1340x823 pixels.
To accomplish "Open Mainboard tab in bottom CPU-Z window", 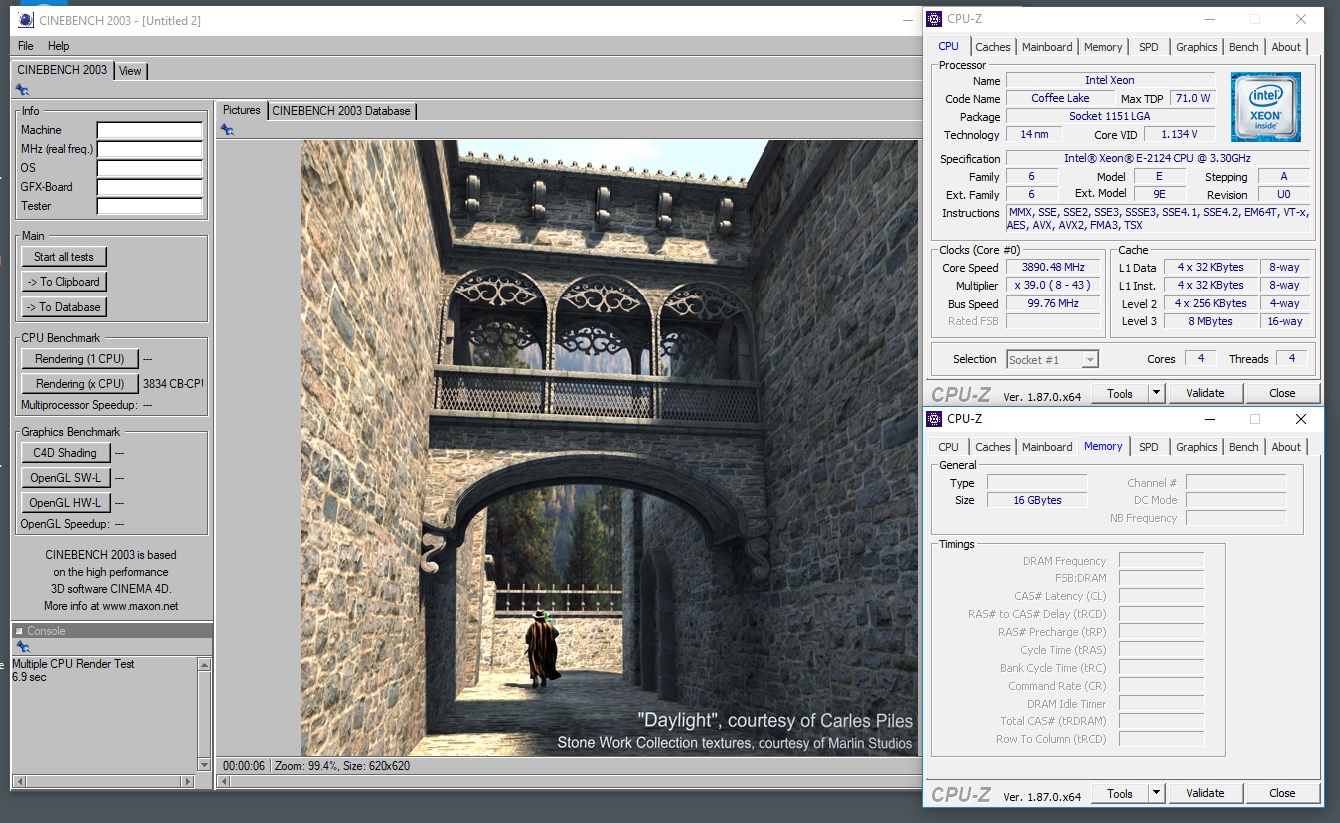I will 1047,447.
